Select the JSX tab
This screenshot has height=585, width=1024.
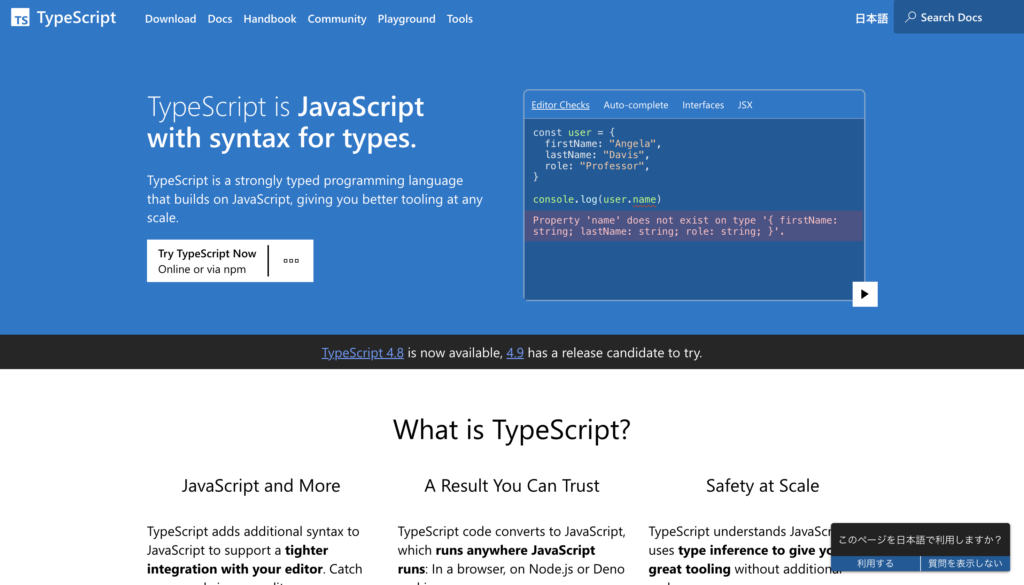[745, 105]
